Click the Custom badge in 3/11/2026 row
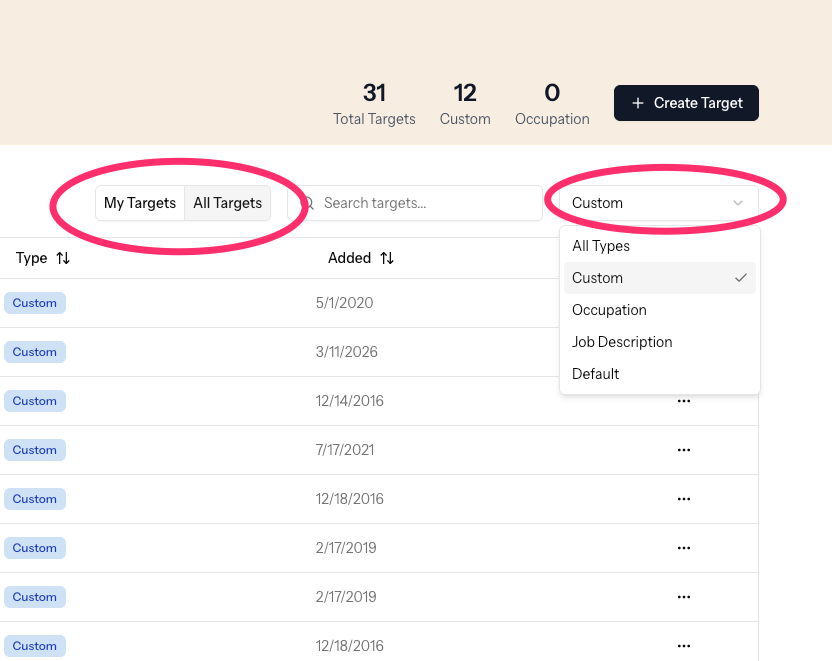Viewport: 832px width, 661px height. pos(35,352)
